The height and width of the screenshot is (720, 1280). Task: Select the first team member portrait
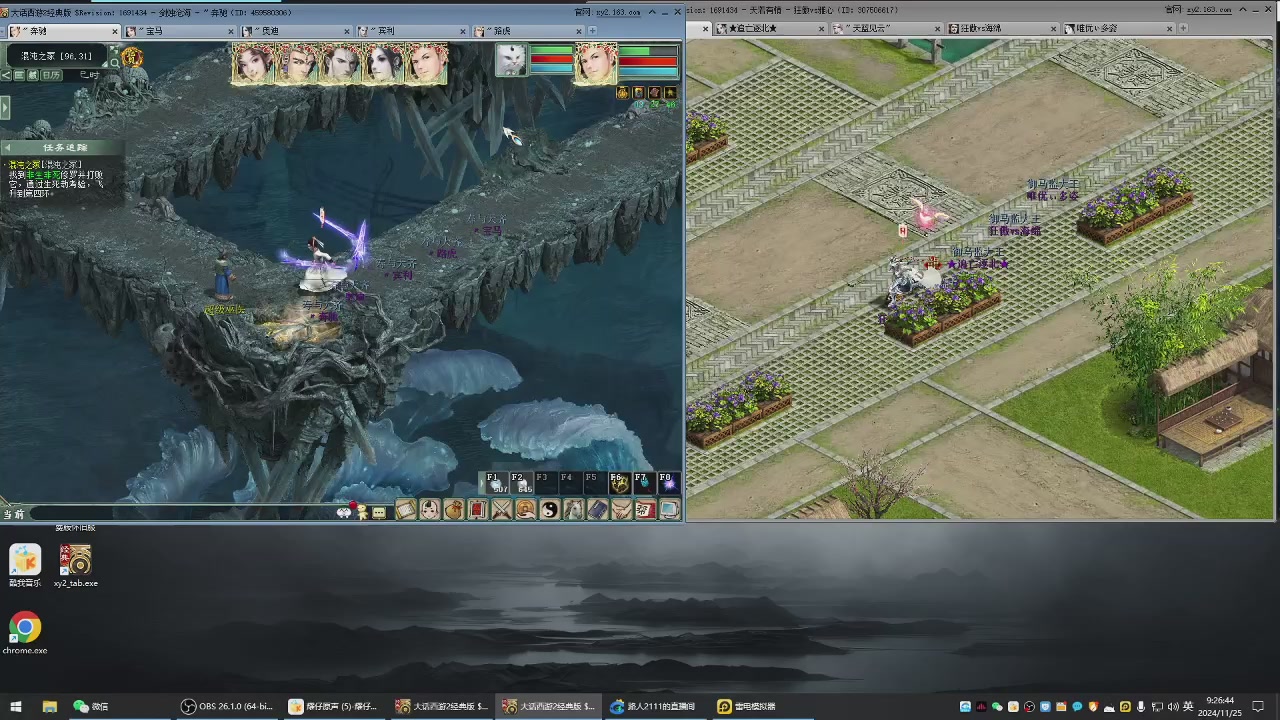click(253, 63)
